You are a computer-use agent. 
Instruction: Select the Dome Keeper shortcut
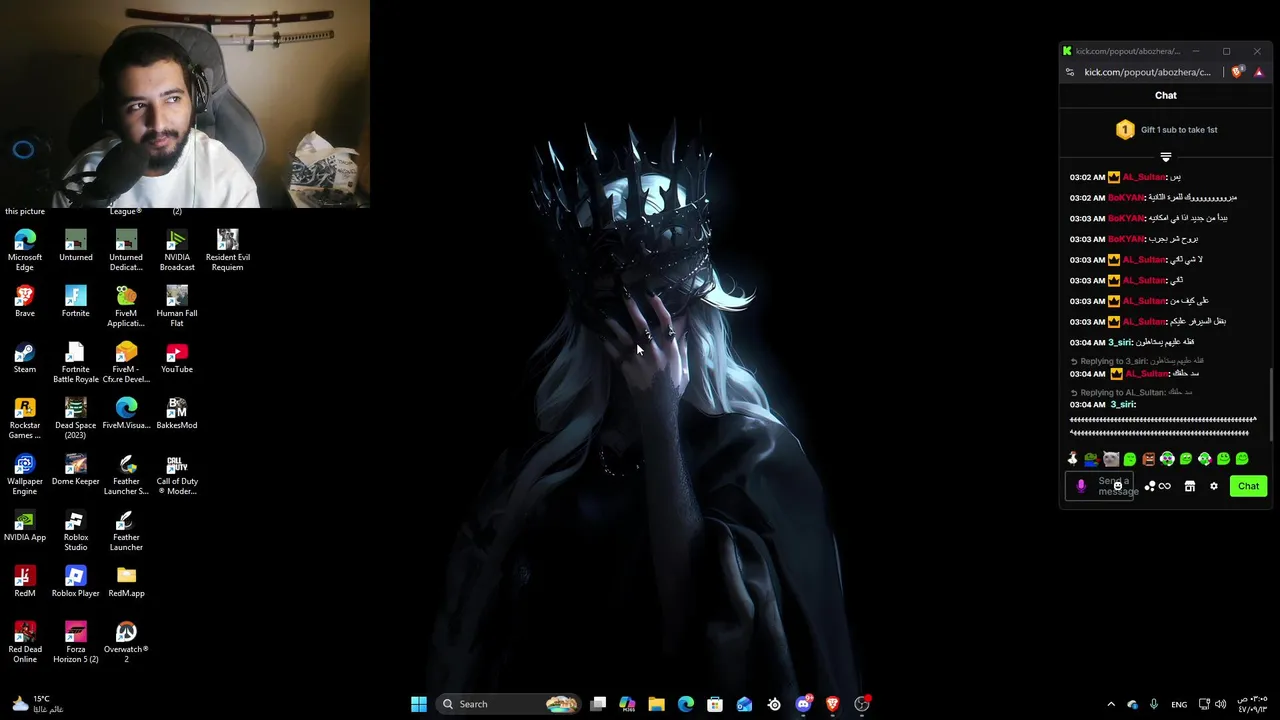coord(76,470)
